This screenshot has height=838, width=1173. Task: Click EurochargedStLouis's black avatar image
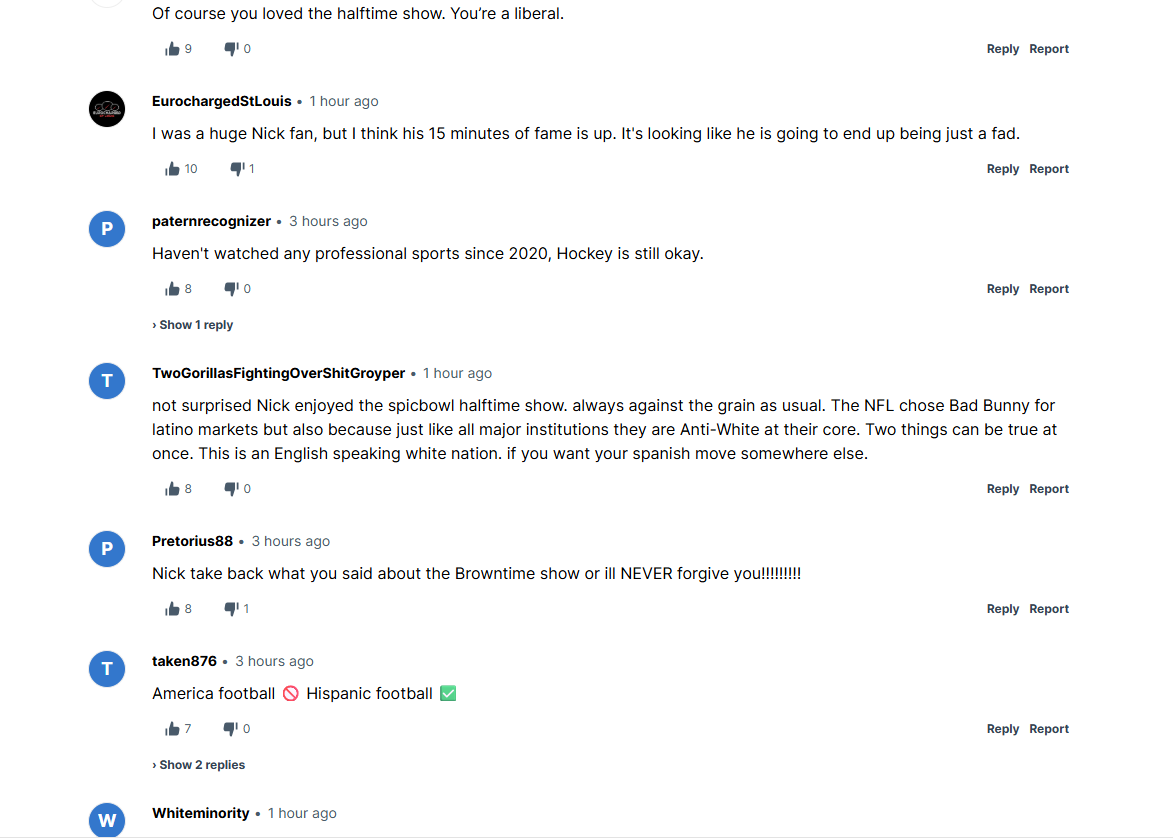[107, 109]
